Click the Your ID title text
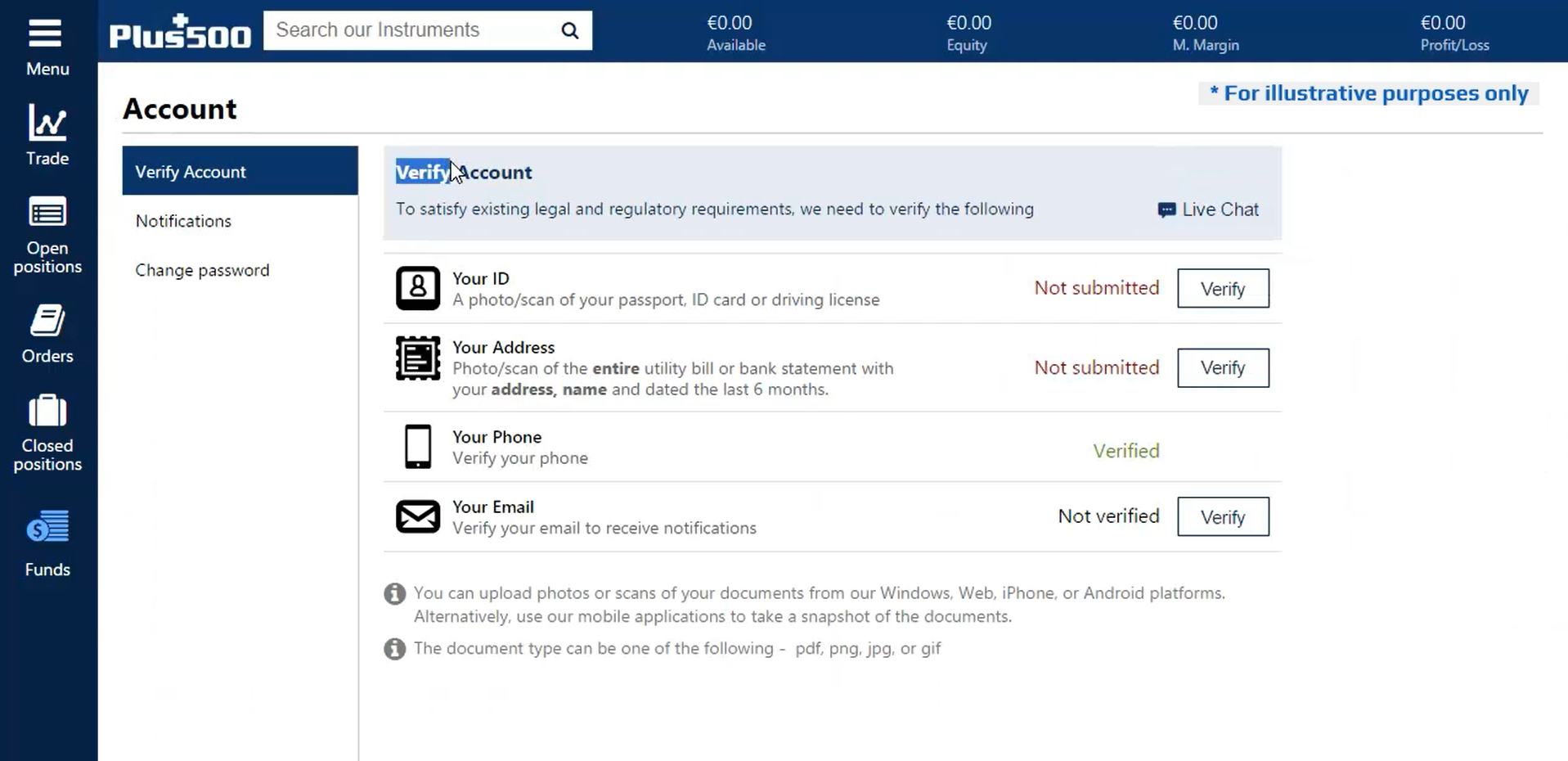This screenshot has width=1568, height=761. 481,278
